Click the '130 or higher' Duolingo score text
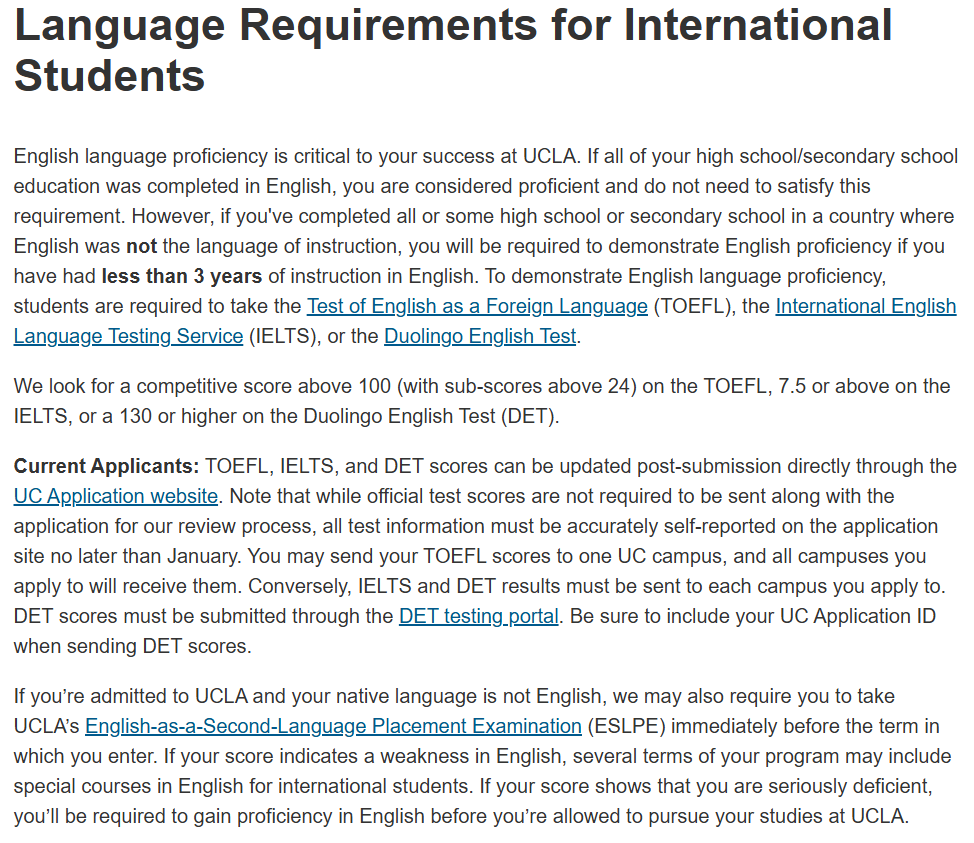974x843 pixels. pos(178,416)
